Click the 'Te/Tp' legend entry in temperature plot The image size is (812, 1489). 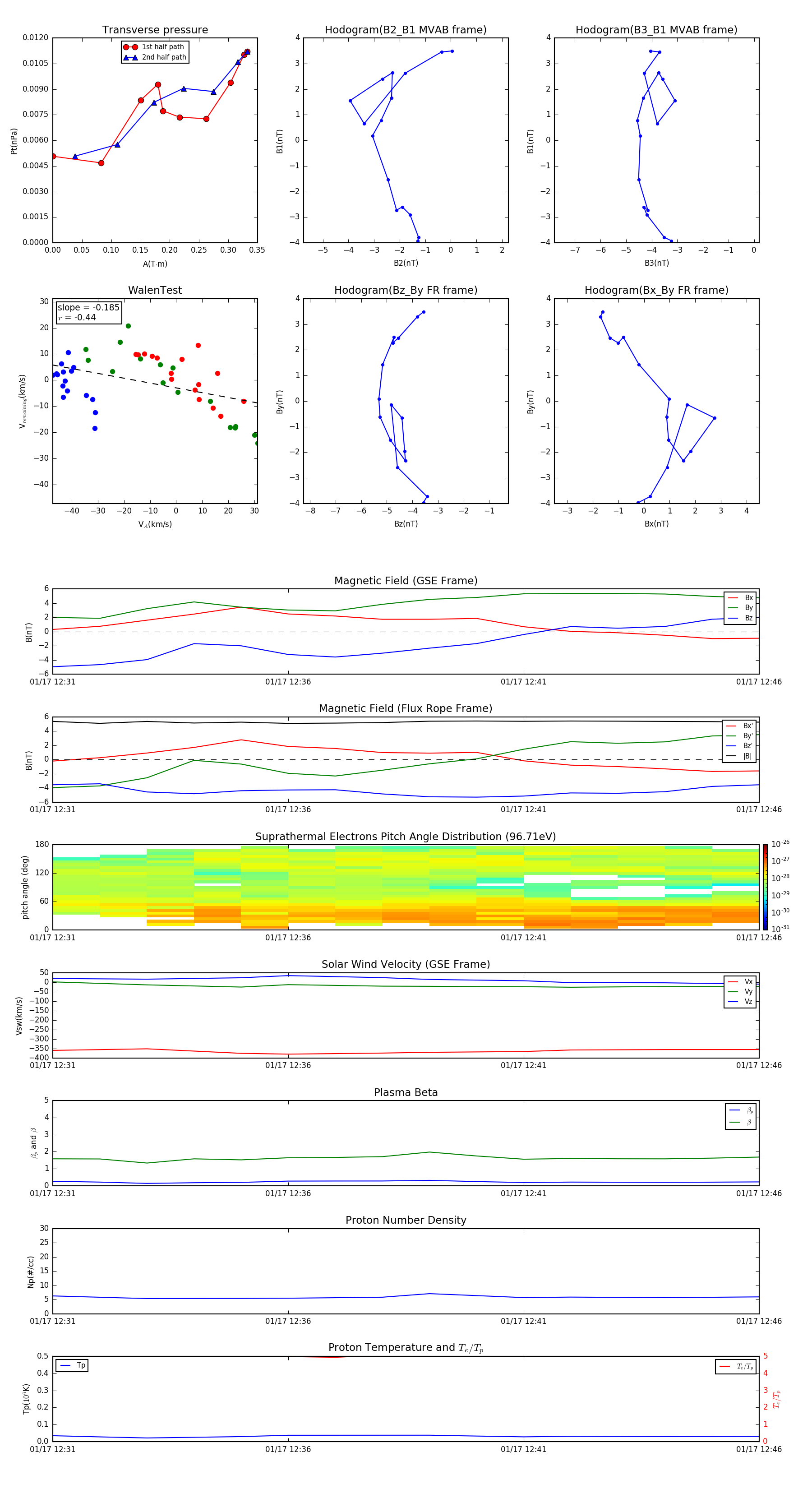coord(737,1366)
